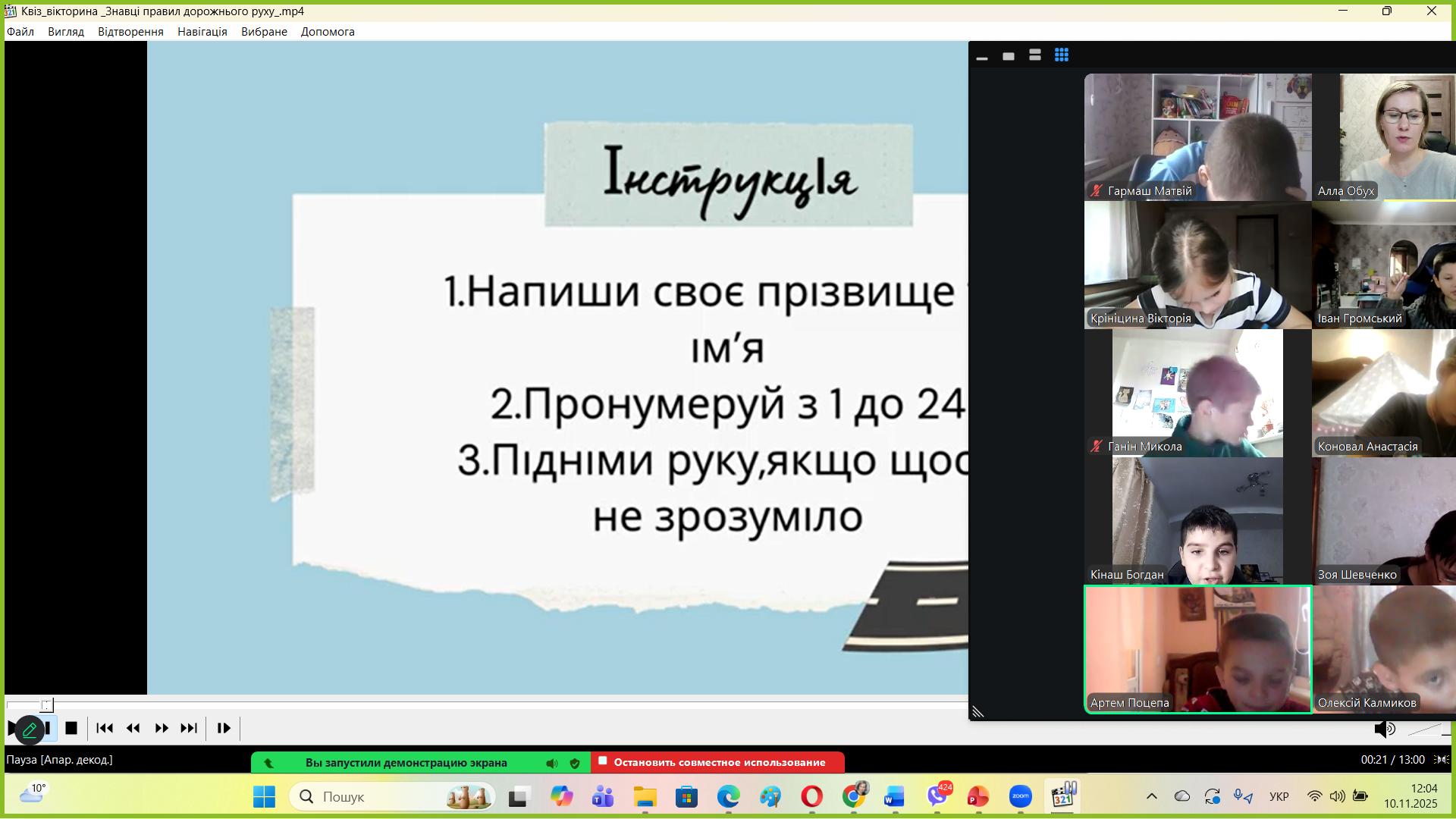Stop the video playback
The image size is (1456, 819).
(71, 728)
